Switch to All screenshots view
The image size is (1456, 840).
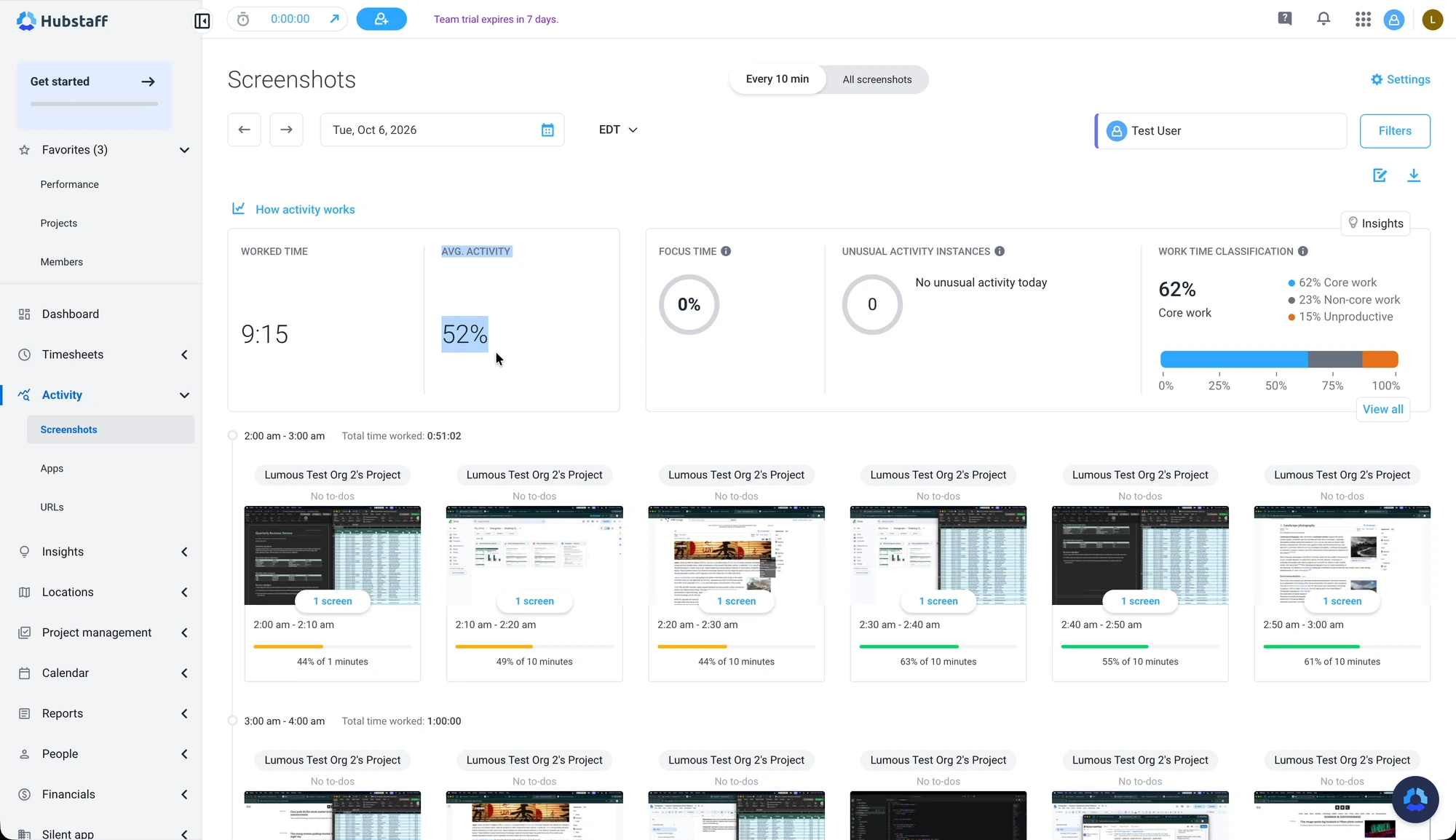877,79
